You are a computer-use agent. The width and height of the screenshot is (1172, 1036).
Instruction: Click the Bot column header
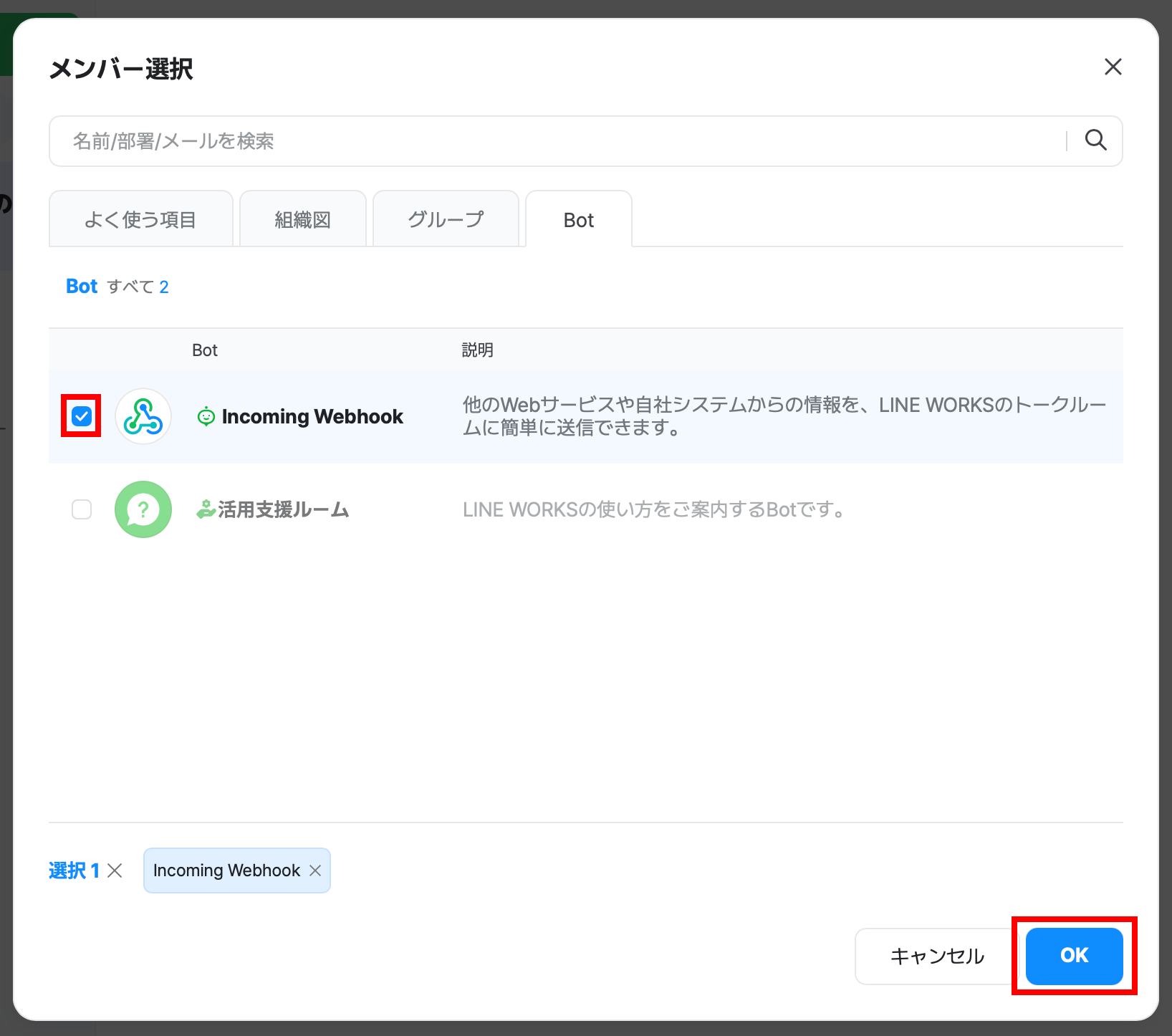(205, 350)
